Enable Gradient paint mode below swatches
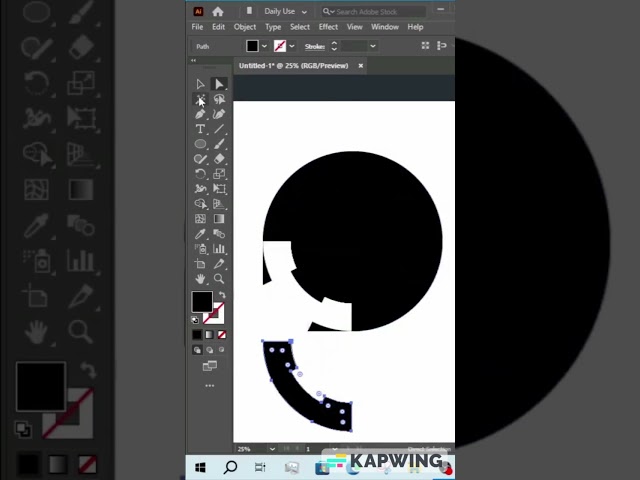Screen dimensions: 640x480 [x=209, y=335]
